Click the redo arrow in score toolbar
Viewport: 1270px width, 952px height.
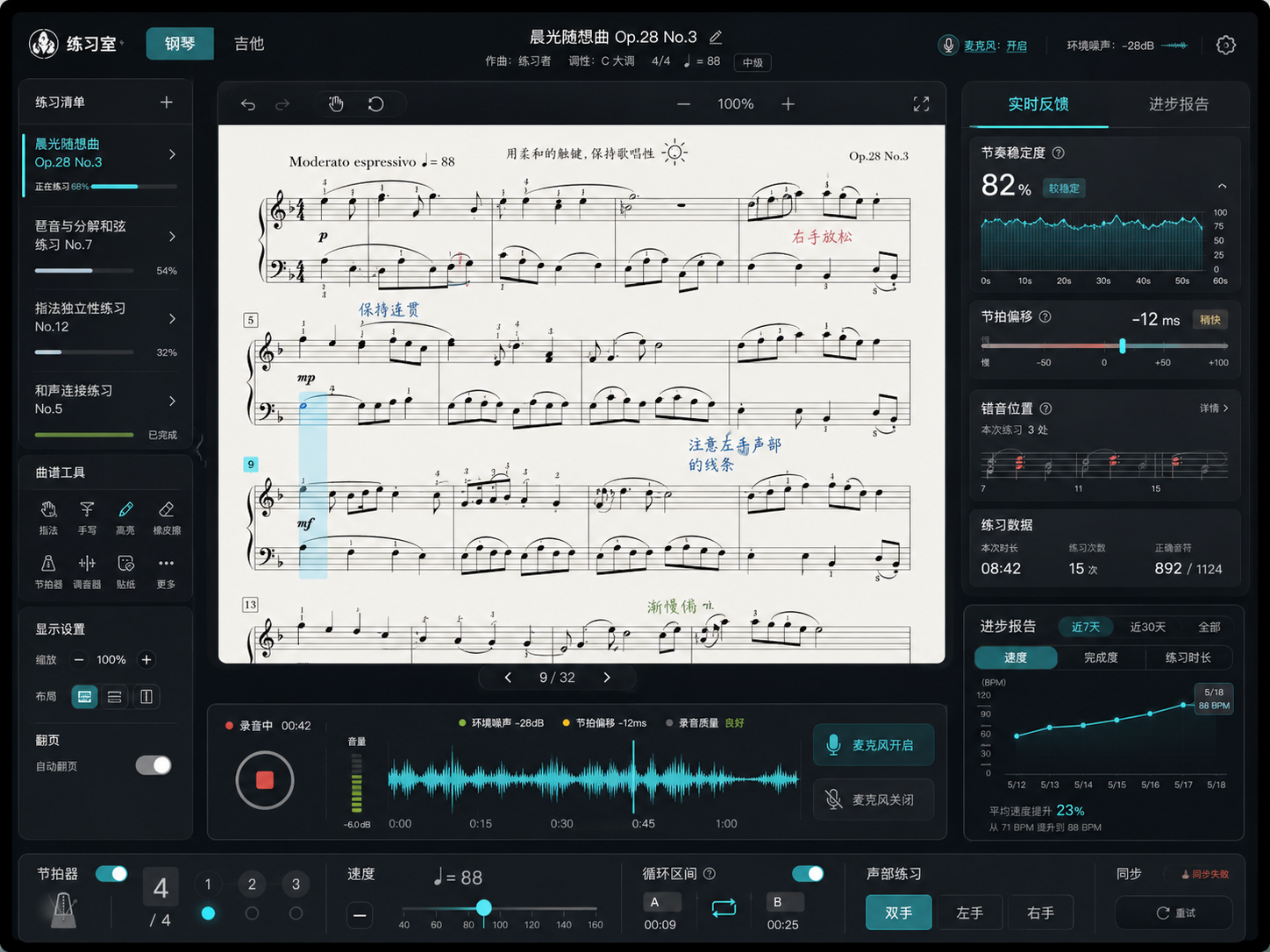282,104
